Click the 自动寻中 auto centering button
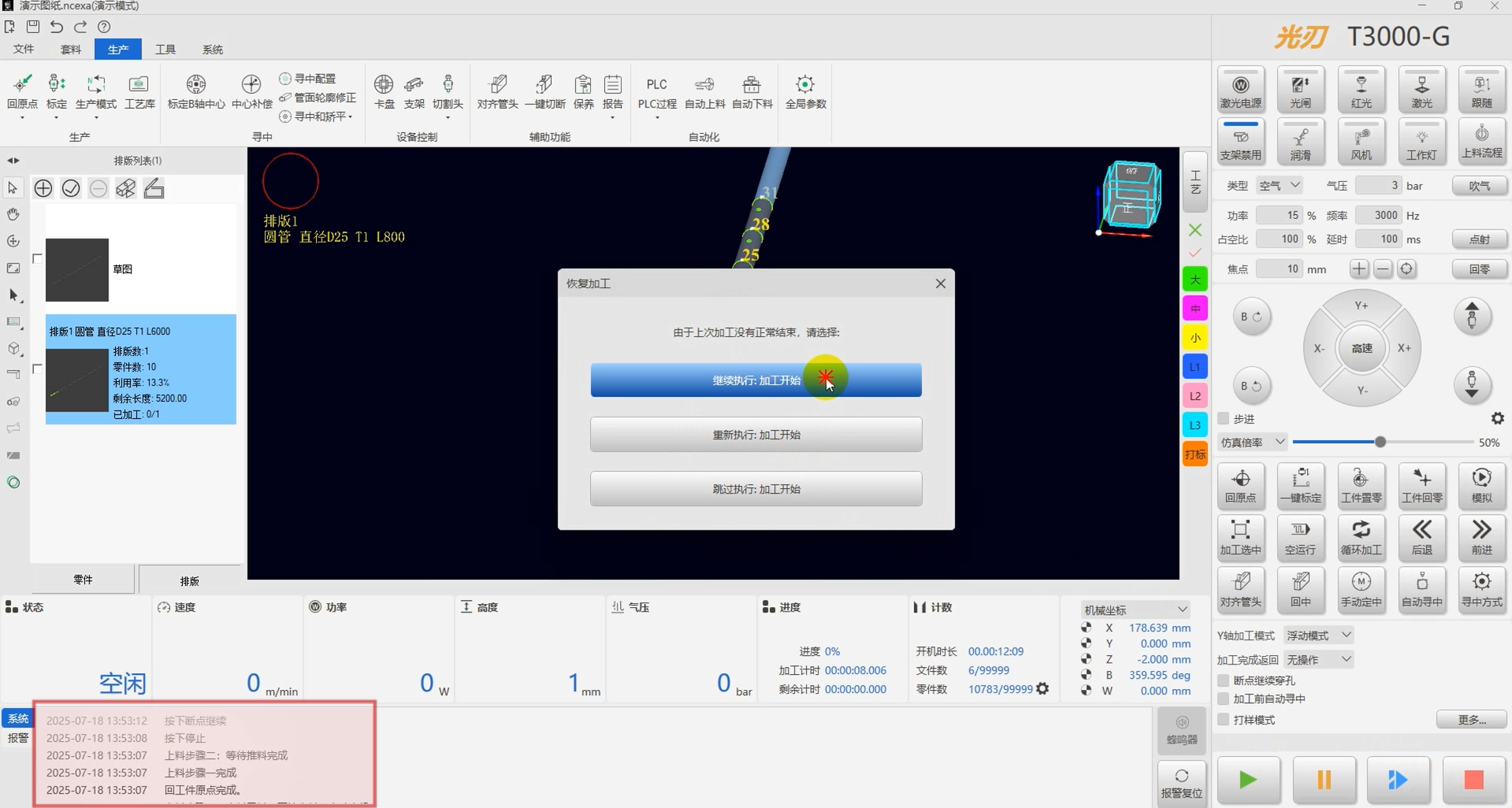The width and height of the screenshot is (1512, 808). click(x=1421, y=589)
